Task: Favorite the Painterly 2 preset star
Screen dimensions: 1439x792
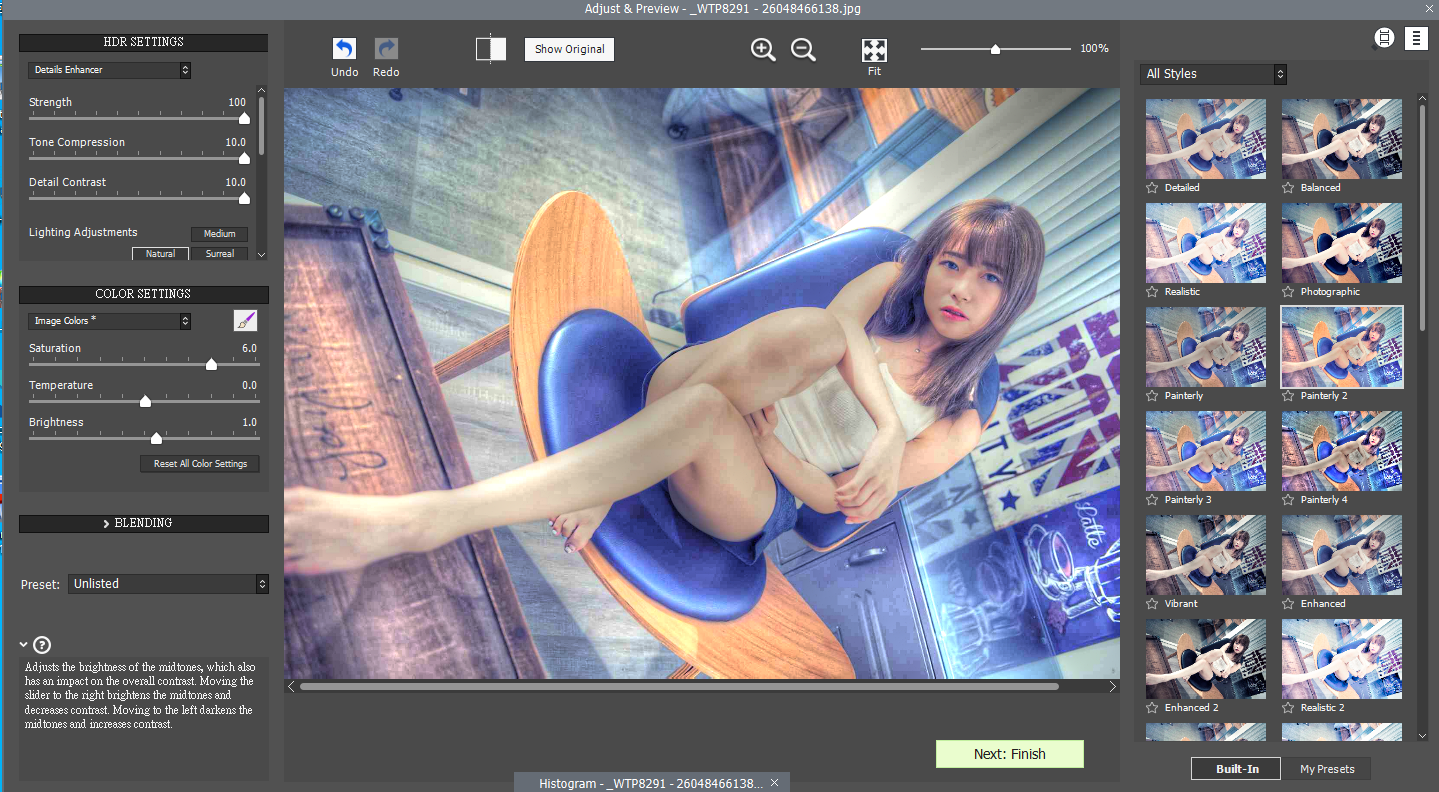Action: 1288,395
